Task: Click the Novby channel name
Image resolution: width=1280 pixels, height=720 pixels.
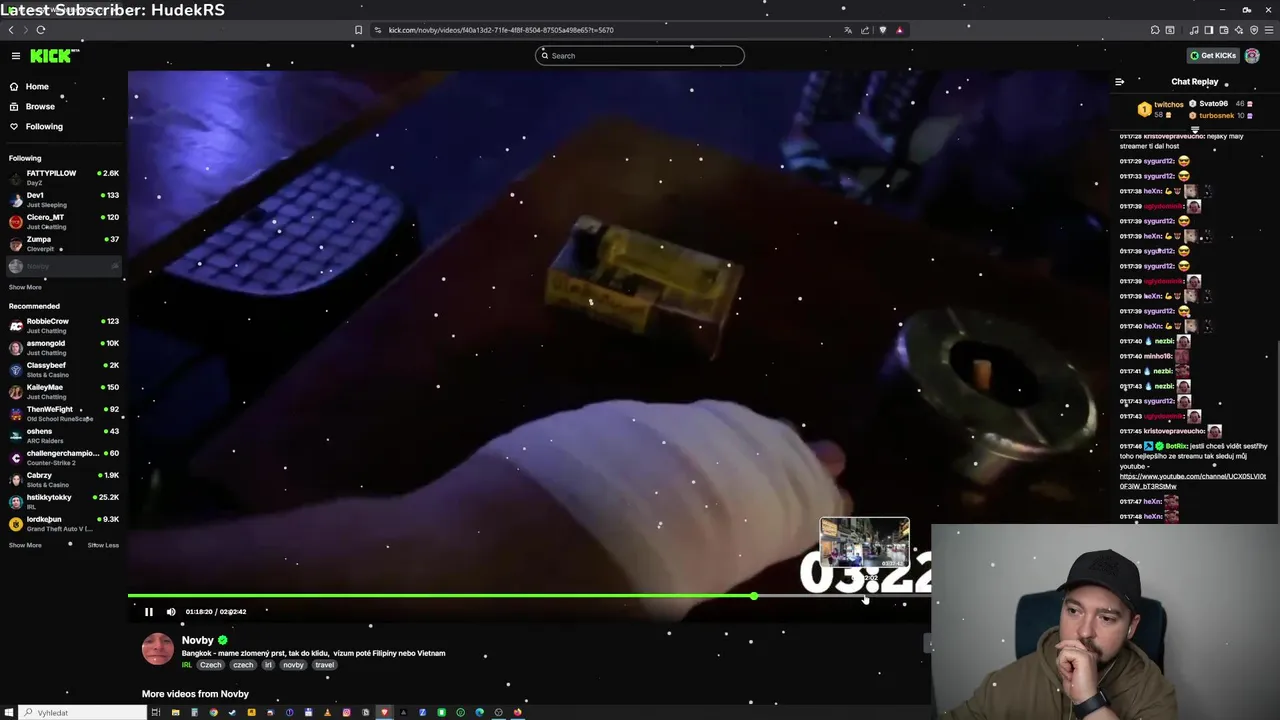Action: 198,641
